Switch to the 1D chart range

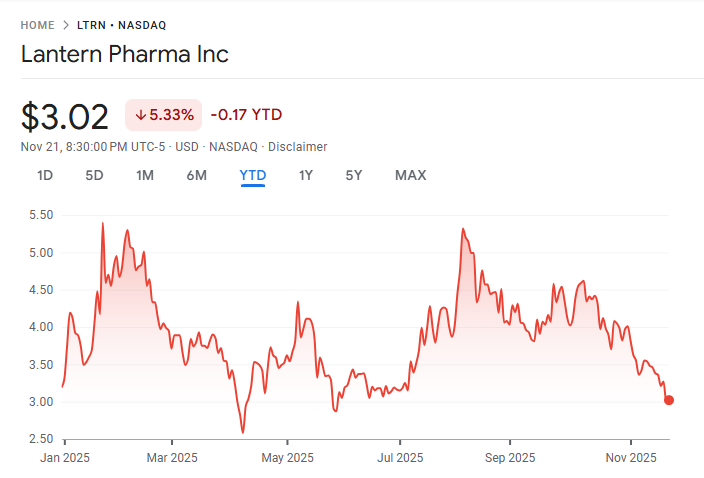(x=45, y=175)
